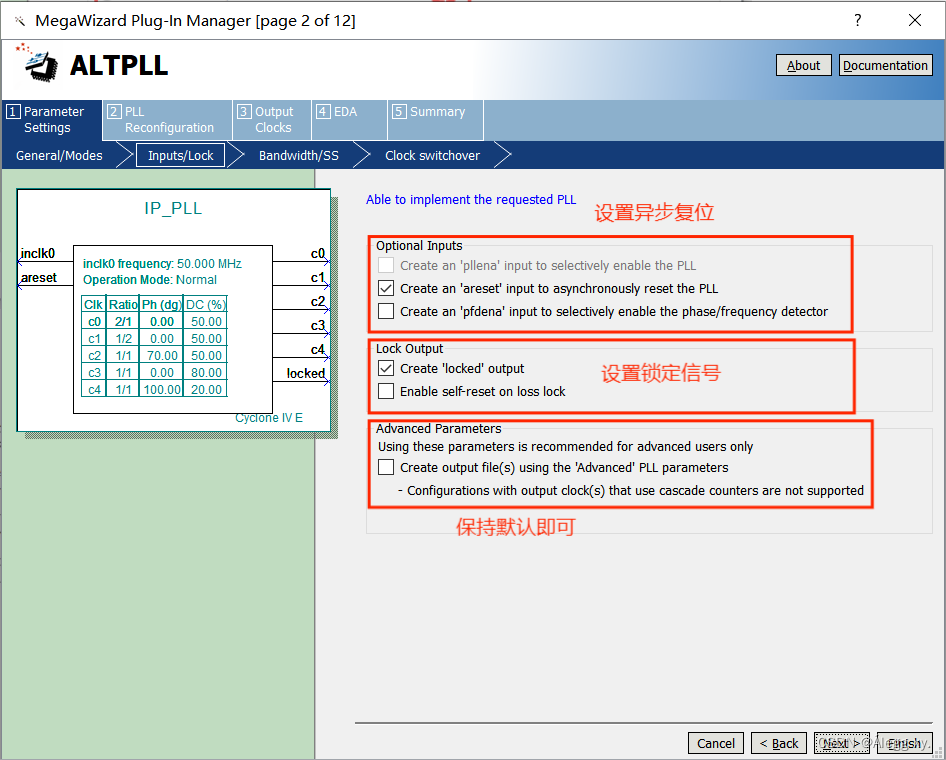
Task: Enable the 'pfdena' input checkbox
Action: pyautogui.click(x=386, y=311)
